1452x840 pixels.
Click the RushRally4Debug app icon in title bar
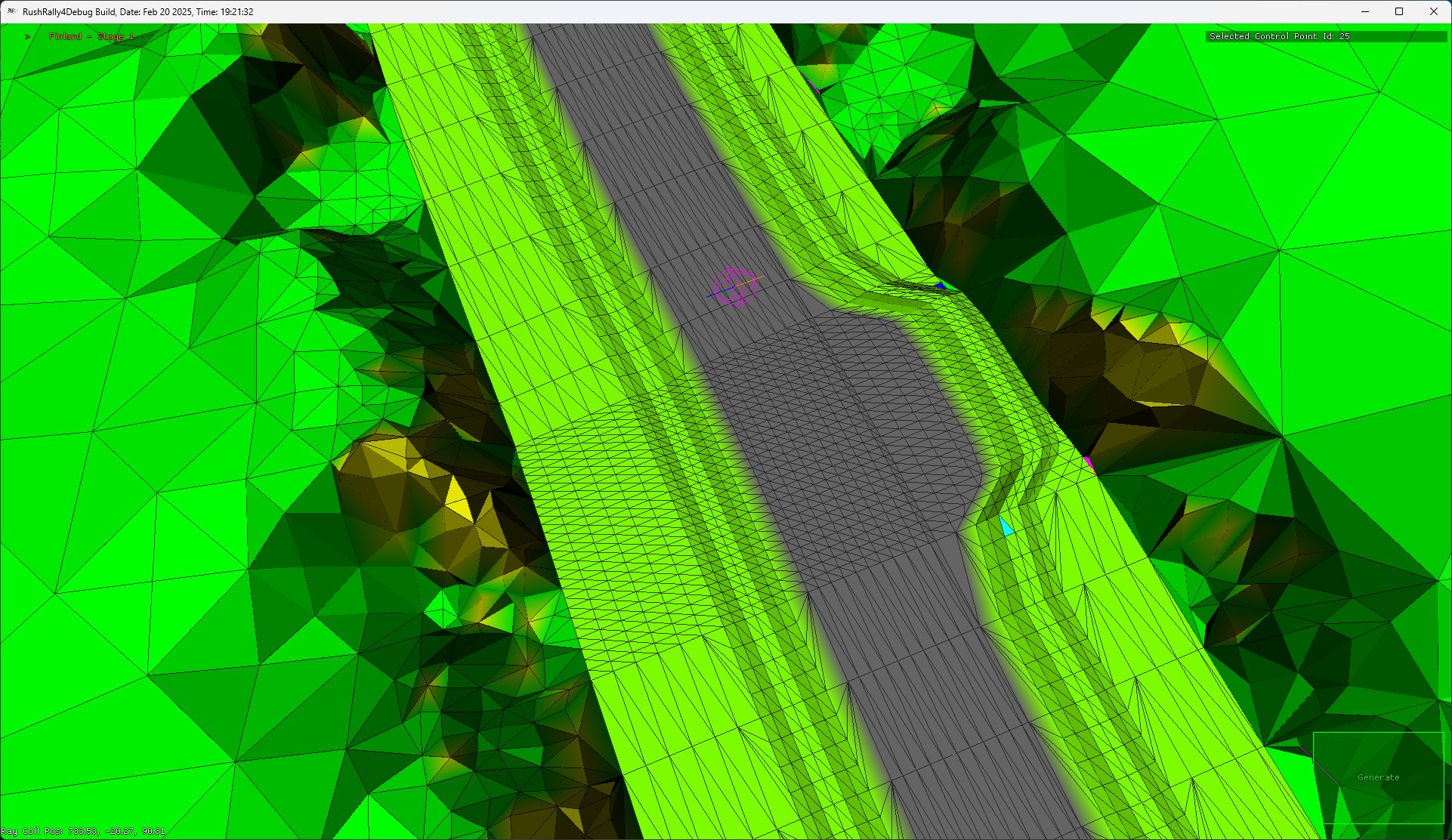(x=11, y=11)
